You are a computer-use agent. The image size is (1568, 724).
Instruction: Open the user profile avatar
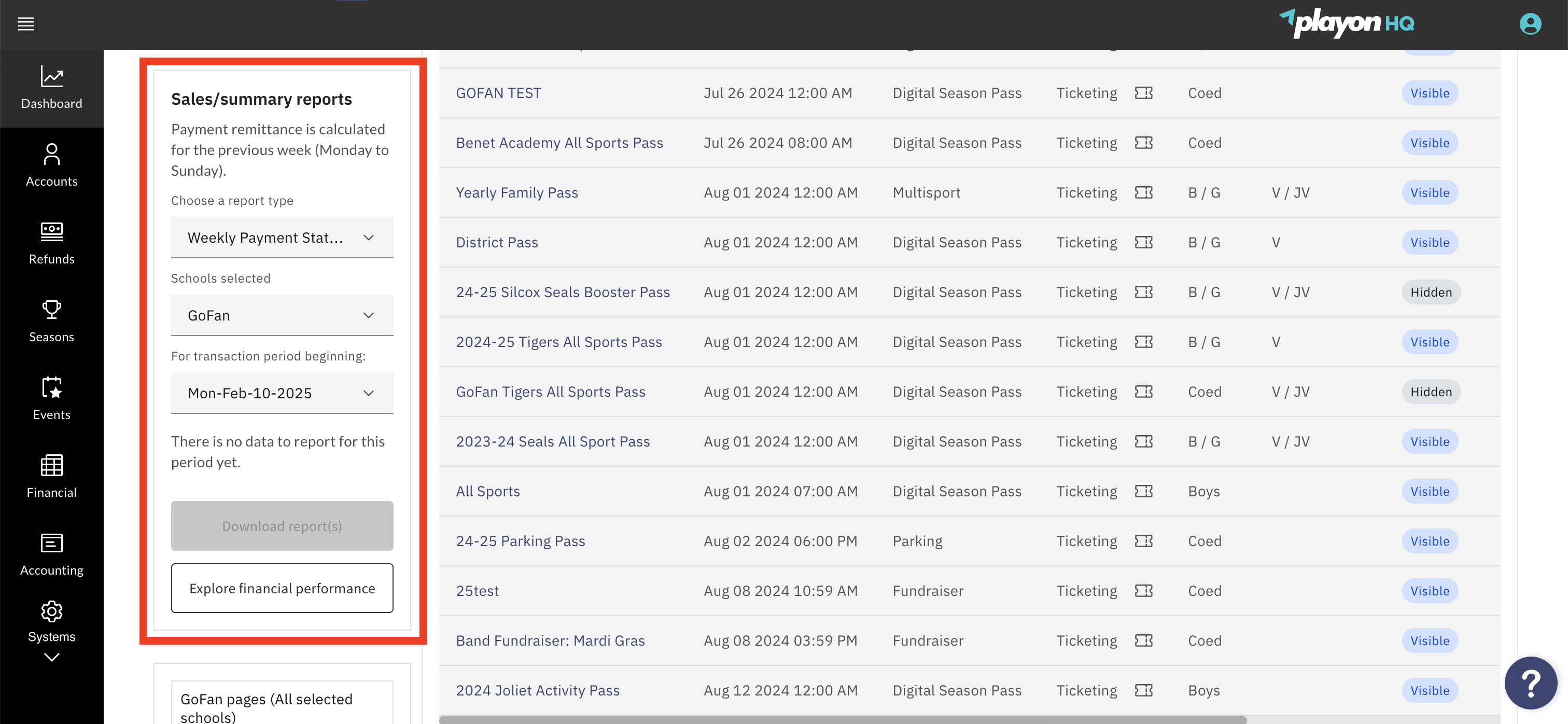pos(1530,24)
